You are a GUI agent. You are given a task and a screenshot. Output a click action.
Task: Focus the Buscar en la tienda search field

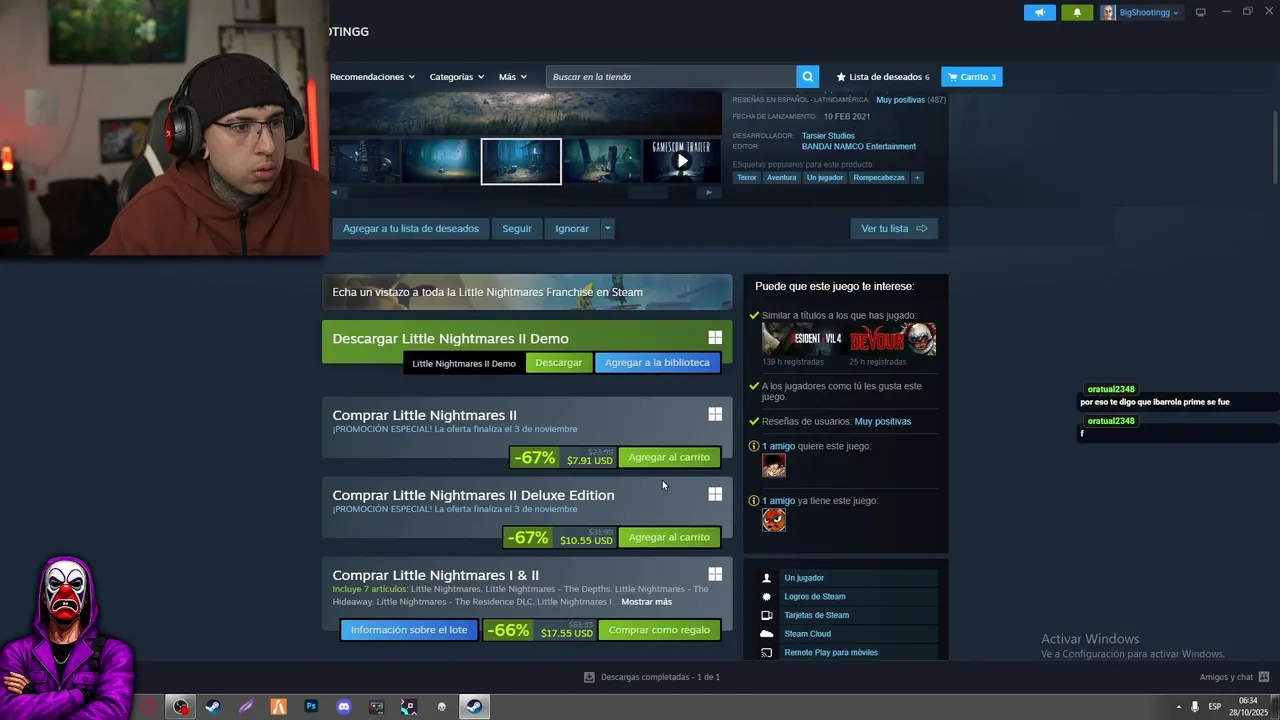point(671,77)
